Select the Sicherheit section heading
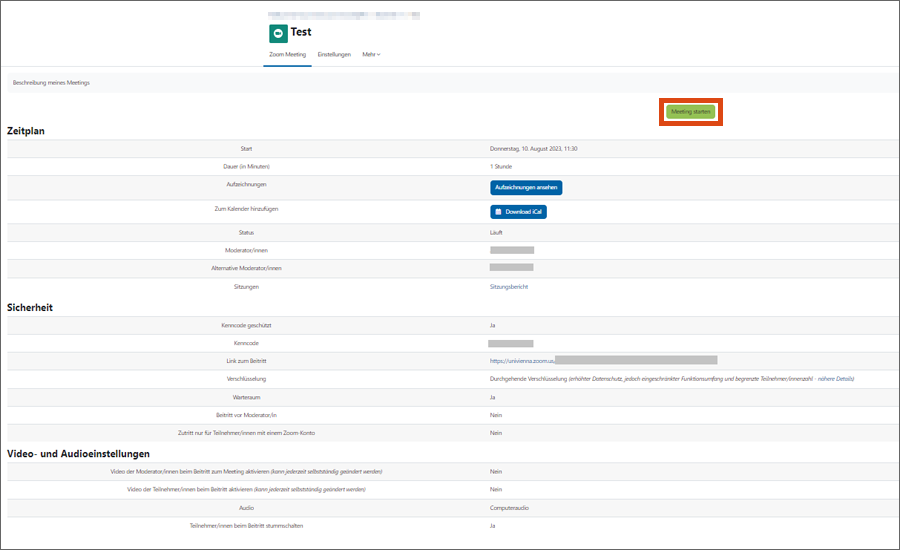The width and height of the screenshot is (900, 550). (x=30, y=307)
